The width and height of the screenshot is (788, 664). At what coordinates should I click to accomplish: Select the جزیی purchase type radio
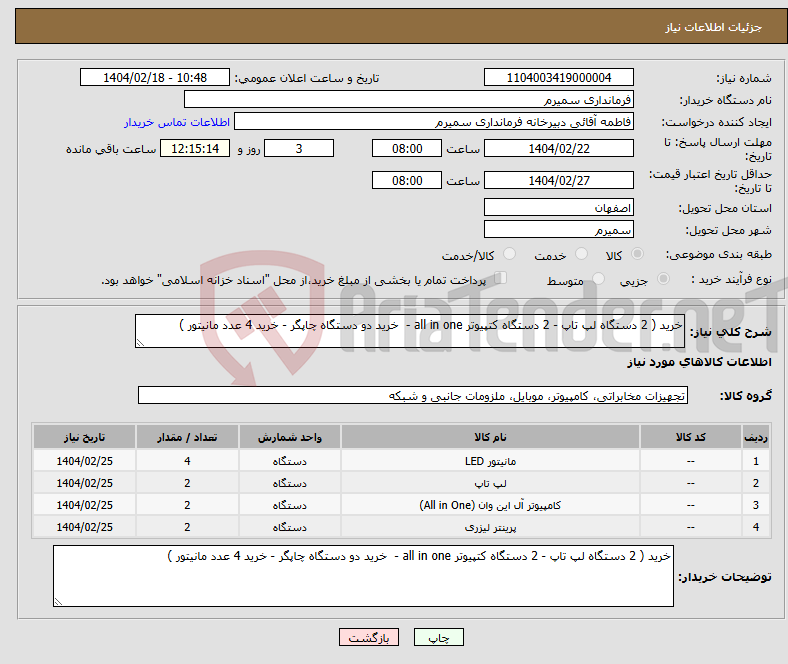(663, 278)
